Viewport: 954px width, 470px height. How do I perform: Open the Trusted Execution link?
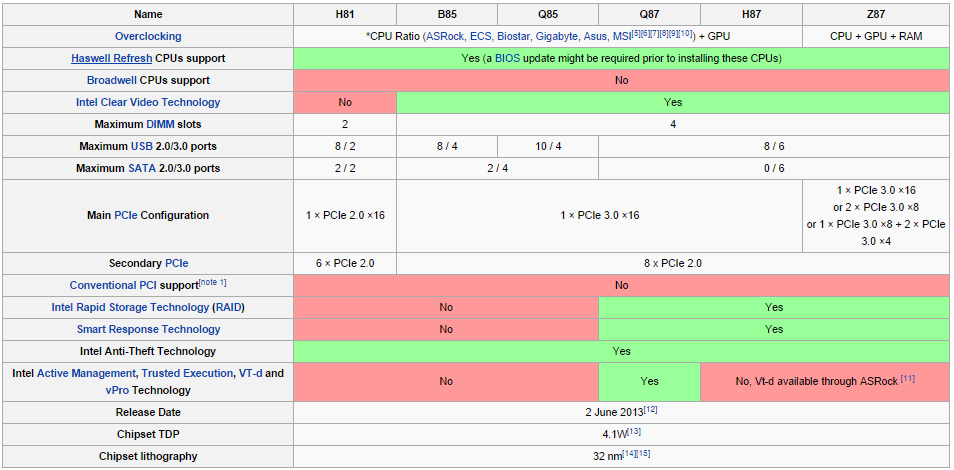pyautogui.click(x=187, y=373)
